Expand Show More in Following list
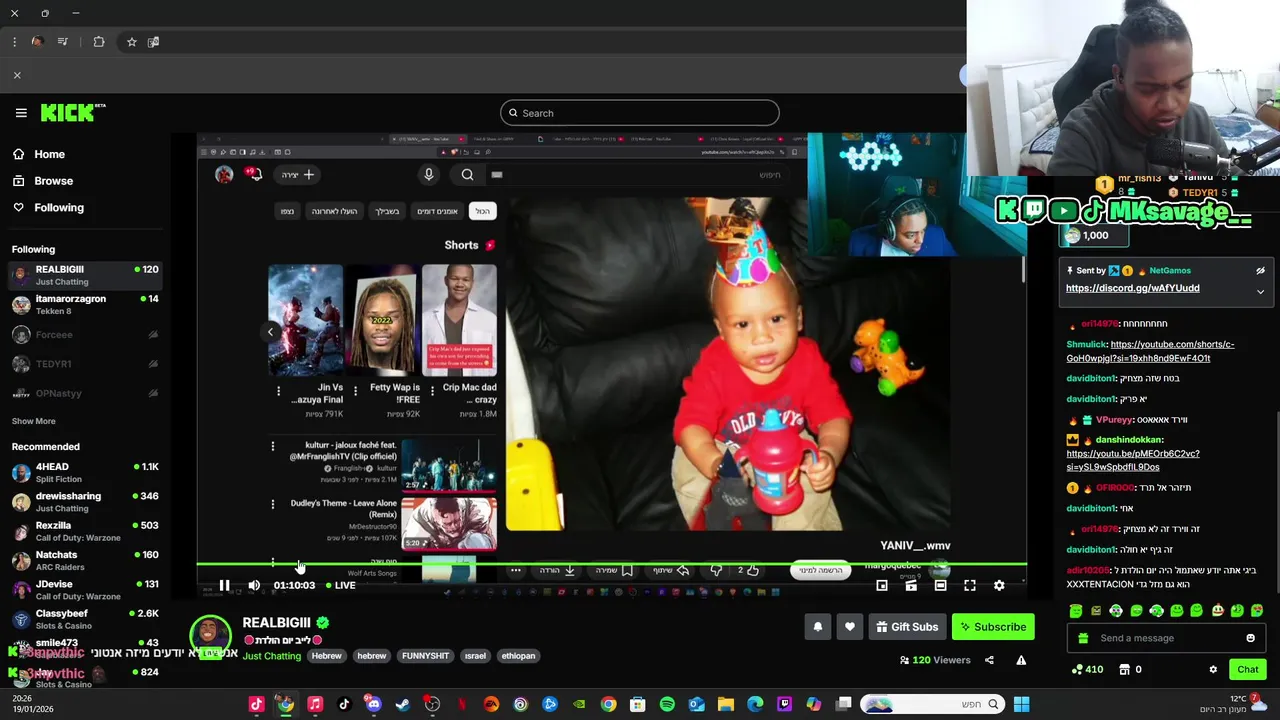 click(34, 421)
